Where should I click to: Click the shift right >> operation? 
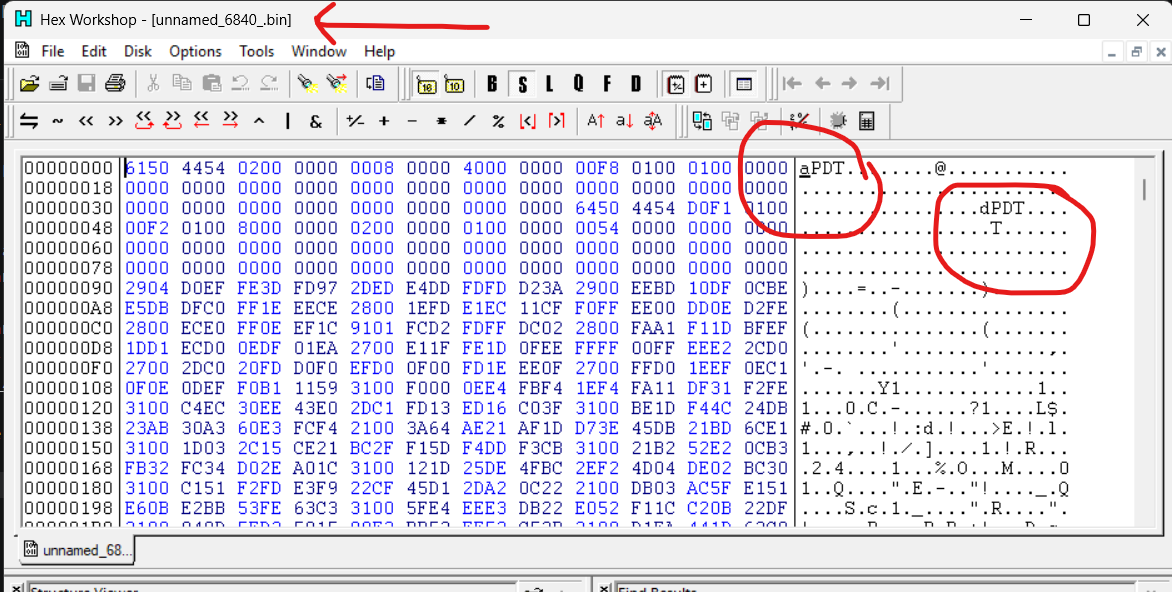114,120
